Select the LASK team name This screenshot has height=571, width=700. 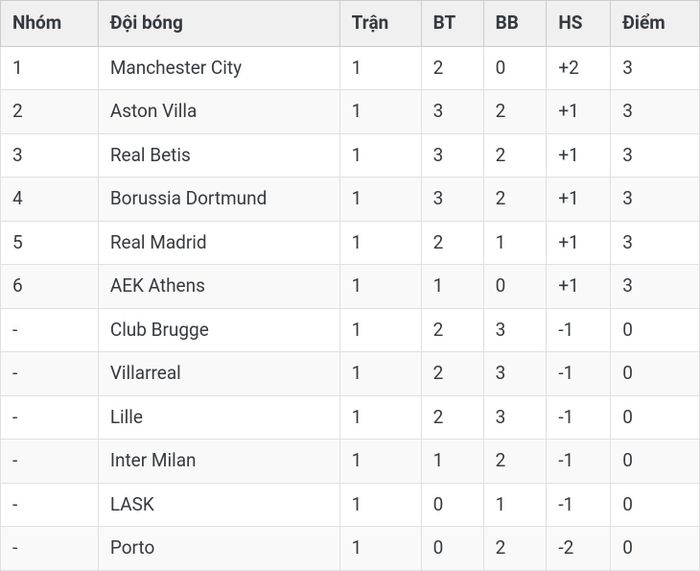tap(132, 504)
